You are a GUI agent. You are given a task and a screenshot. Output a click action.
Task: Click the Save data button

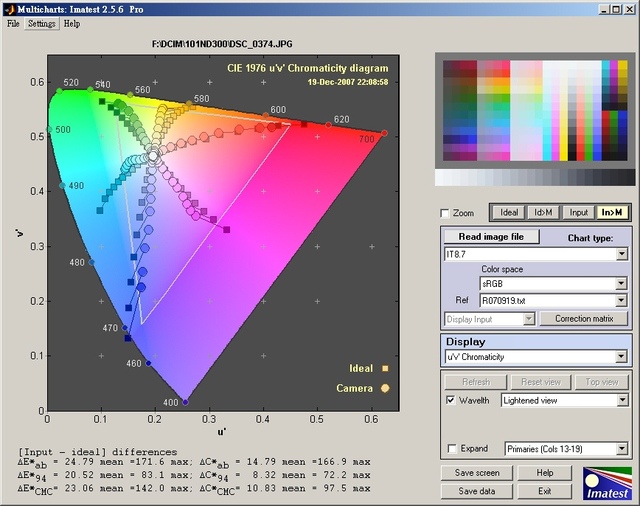(x=477, y=491)
